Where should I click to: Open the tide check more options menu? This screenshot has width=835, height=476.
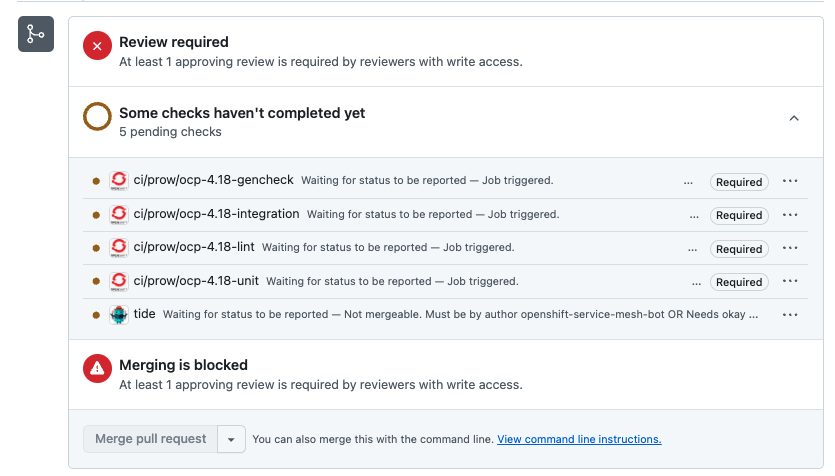tap(790, 315)
